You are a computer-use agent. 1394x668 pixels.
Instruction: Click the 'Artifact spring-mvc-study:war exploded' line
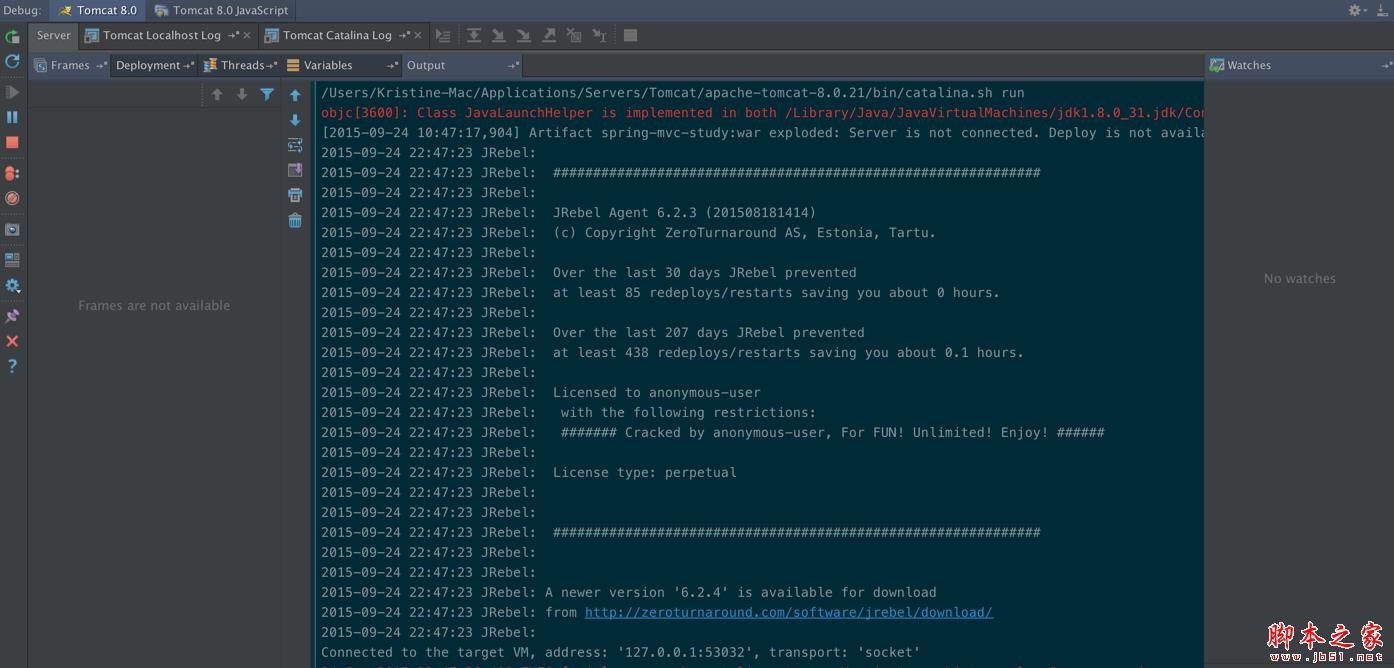coord(762,132)
